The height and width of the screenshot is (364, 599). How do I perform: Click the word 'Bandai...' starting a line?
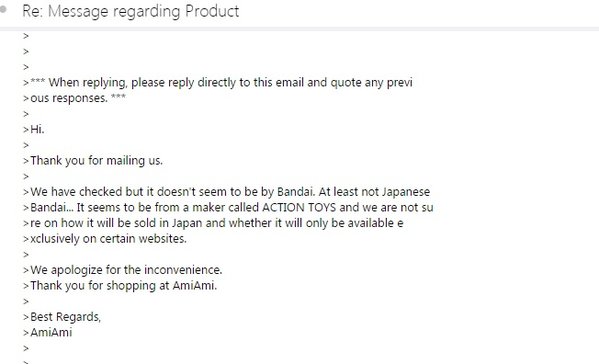pyautogui.click(x=52, y=207)
